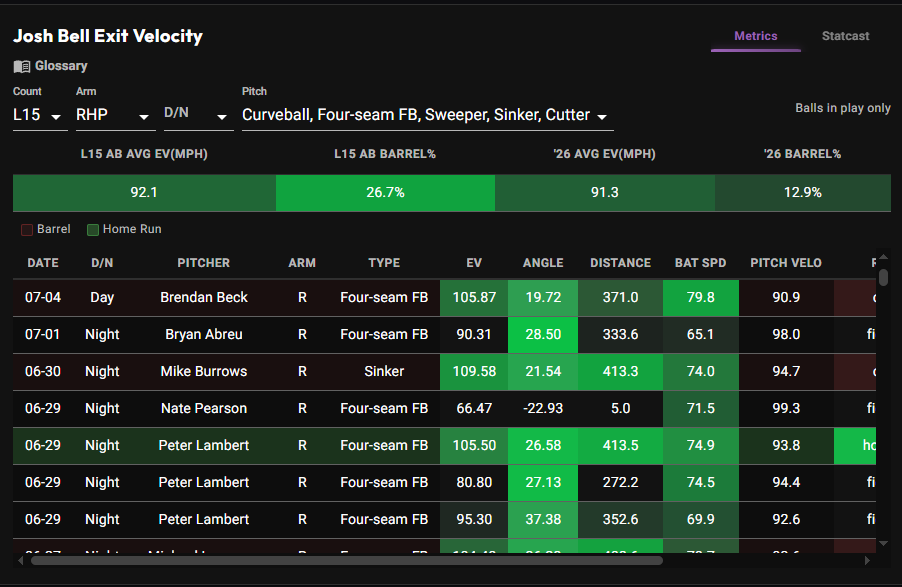Open the D/N filter dropdown

pyautogui.click(x=196, y=114)
